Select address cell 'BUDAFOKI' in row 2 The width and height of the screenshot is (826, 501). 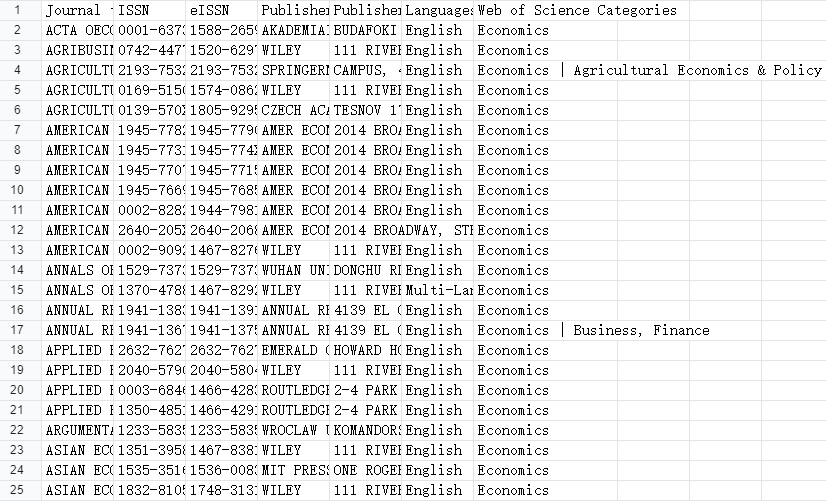point(366,30)
